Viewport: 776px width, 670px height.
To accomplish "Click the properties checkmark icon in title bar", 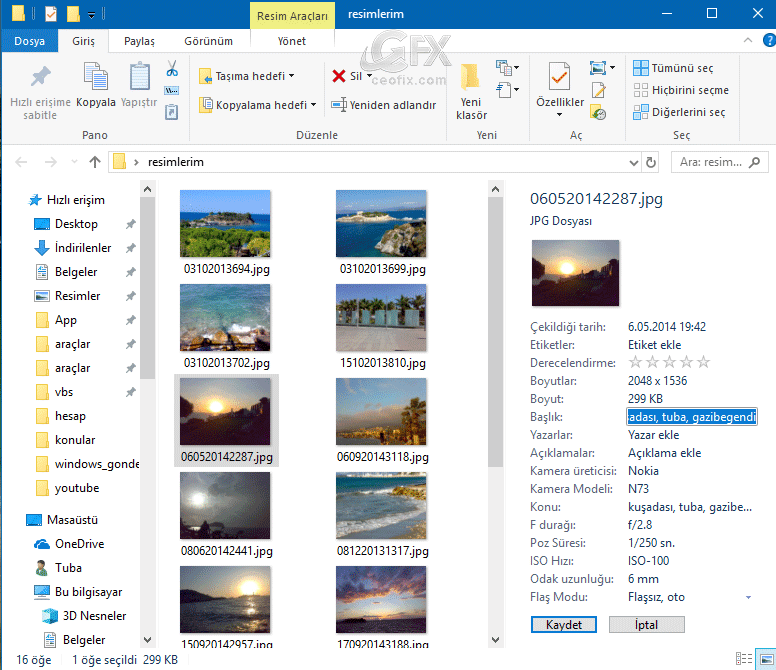I will 51,14.
